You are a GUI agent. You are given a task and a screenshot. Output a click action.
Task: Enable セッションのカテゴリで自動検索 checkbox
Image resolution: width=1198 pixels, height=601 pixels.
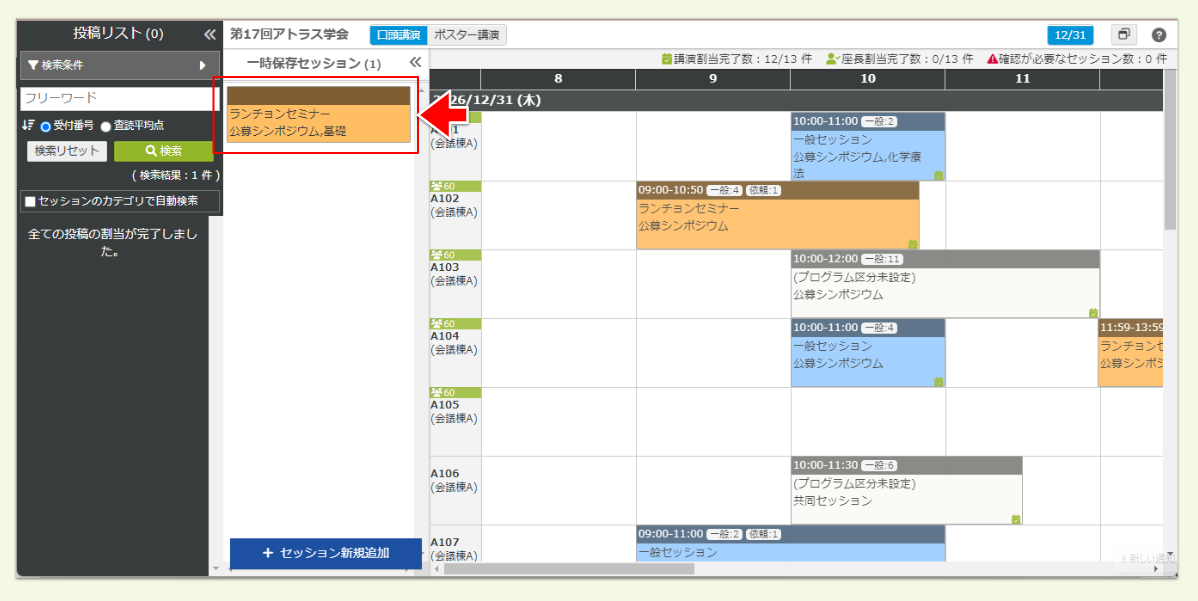30,201
